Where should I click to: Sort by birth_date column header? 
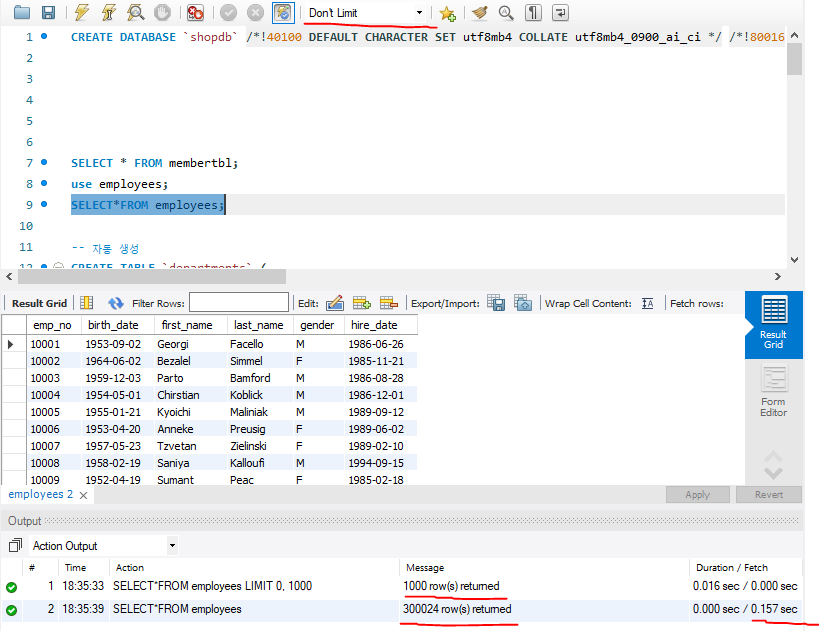coord(113,325)
